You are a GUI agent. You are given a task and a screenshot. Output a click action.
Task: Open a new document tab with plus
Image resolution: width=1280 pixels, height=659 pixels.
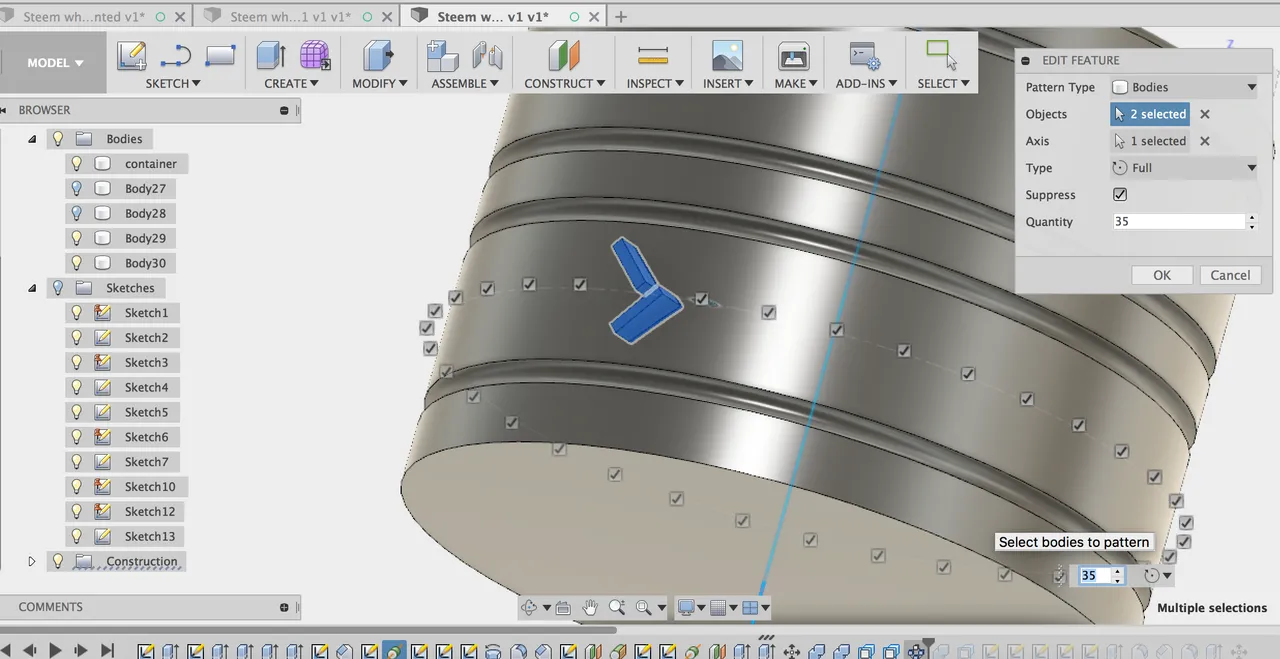[x=620, y=16]
